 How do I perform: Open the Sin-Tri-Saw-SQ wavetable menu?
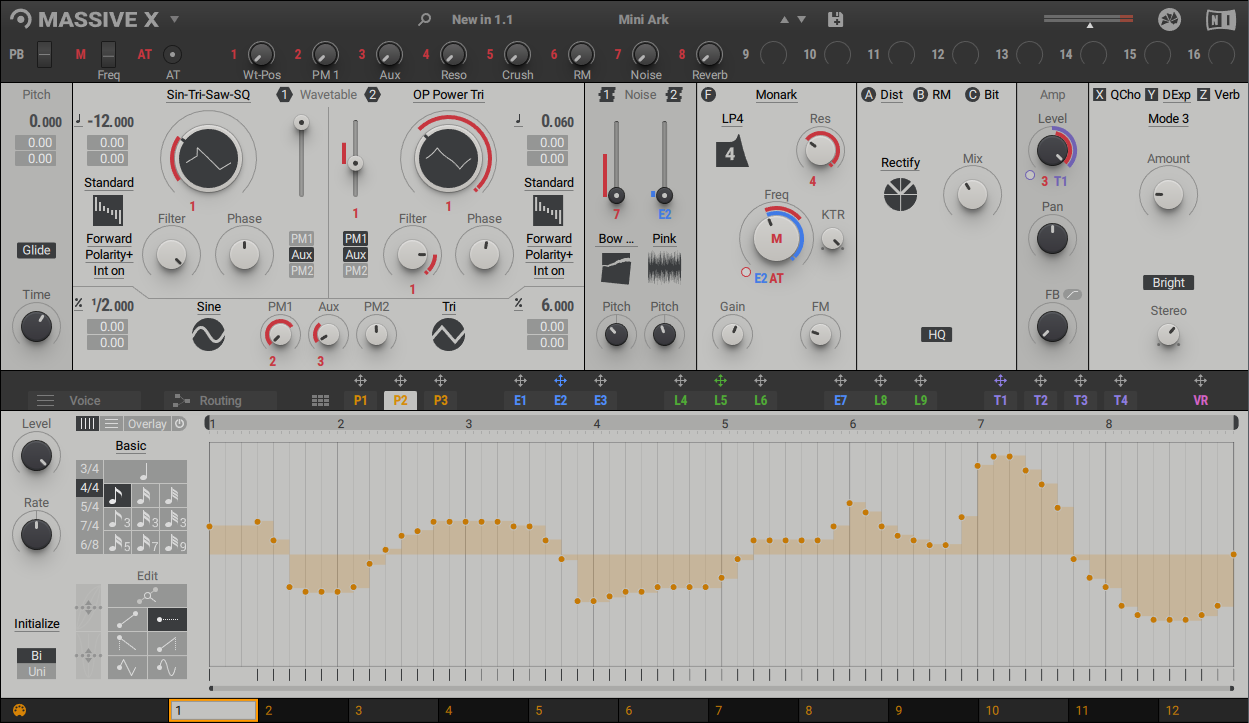click(208, 95)
